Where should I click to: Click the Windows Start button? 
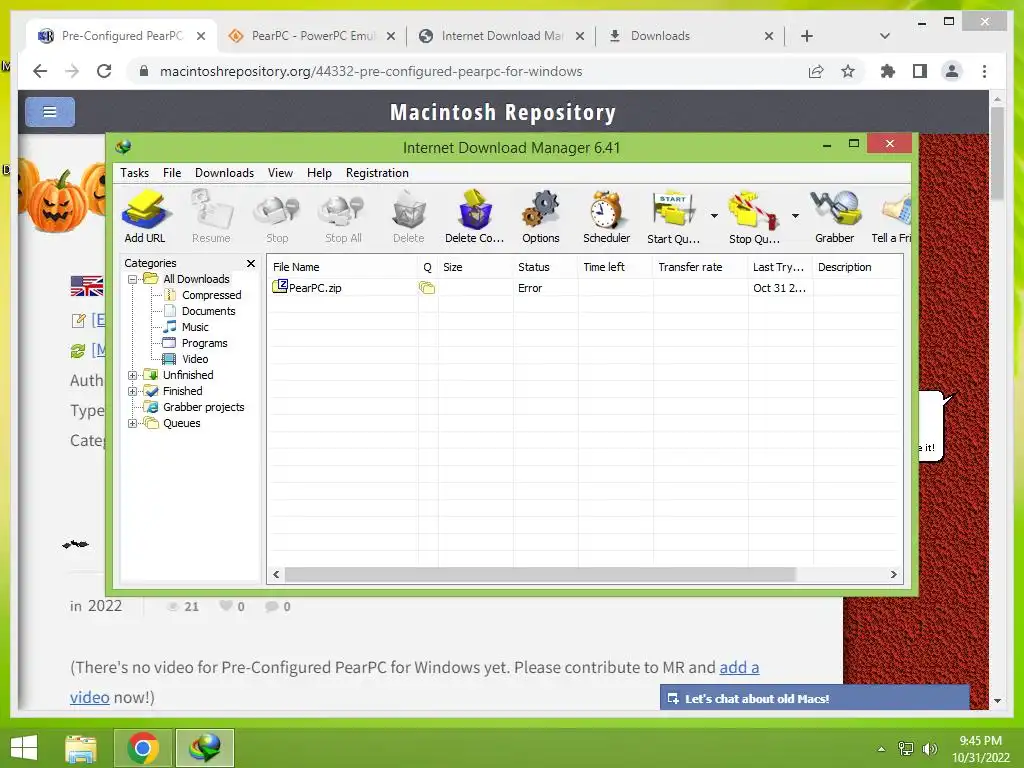24,748
